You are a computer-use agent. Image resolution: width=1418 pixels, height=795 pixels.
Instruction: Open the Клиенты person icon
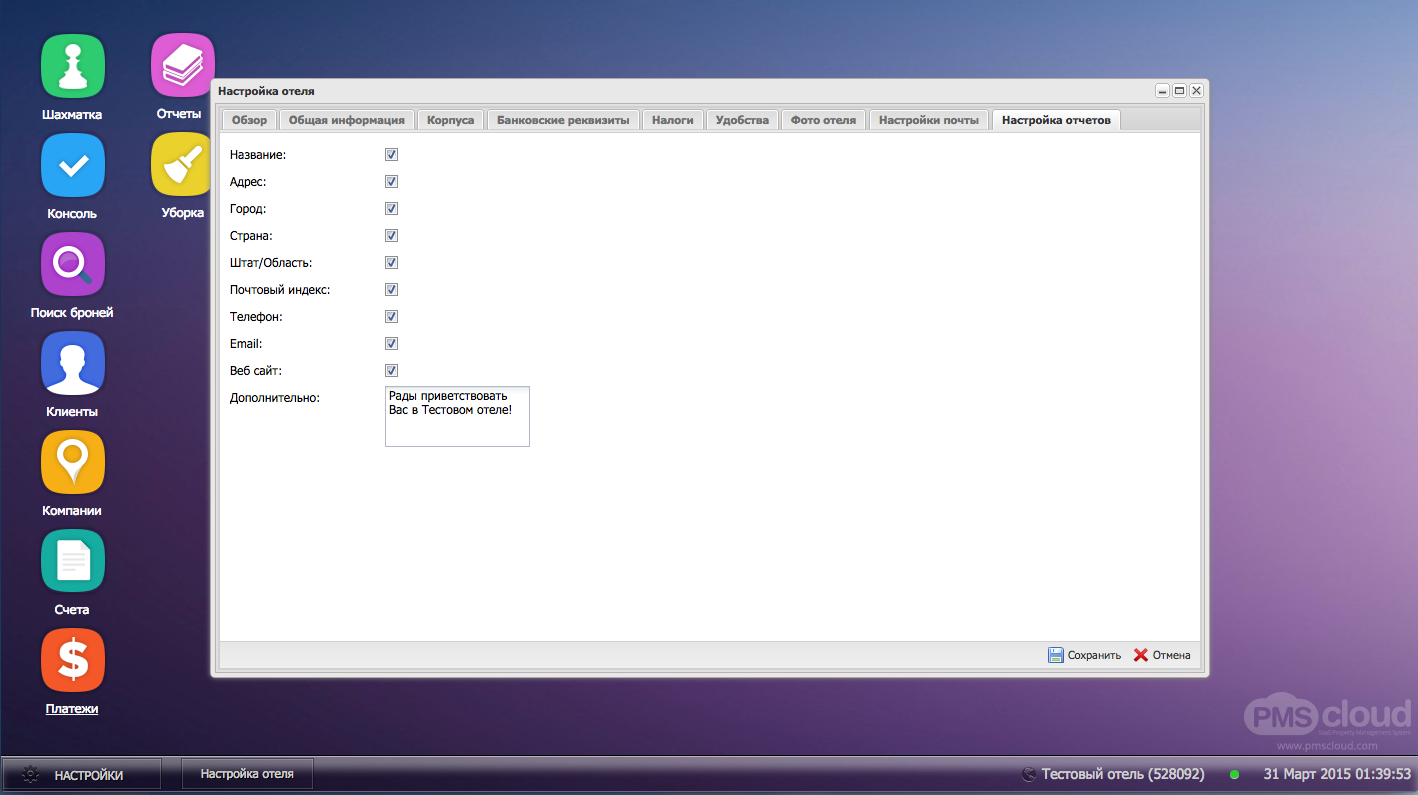72,363
